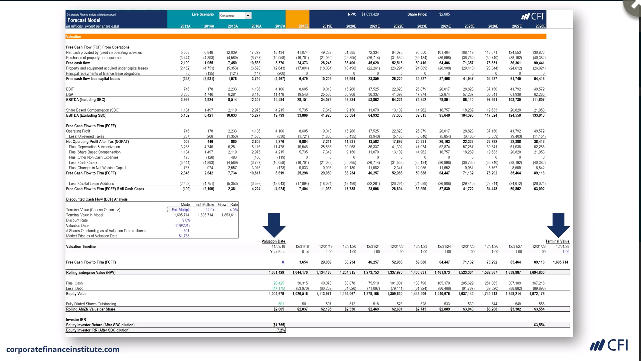Click the 'Less: Capital Lease Additions' row label
Viewport: 641px width, 361px height.
click(x=91, y=184)
